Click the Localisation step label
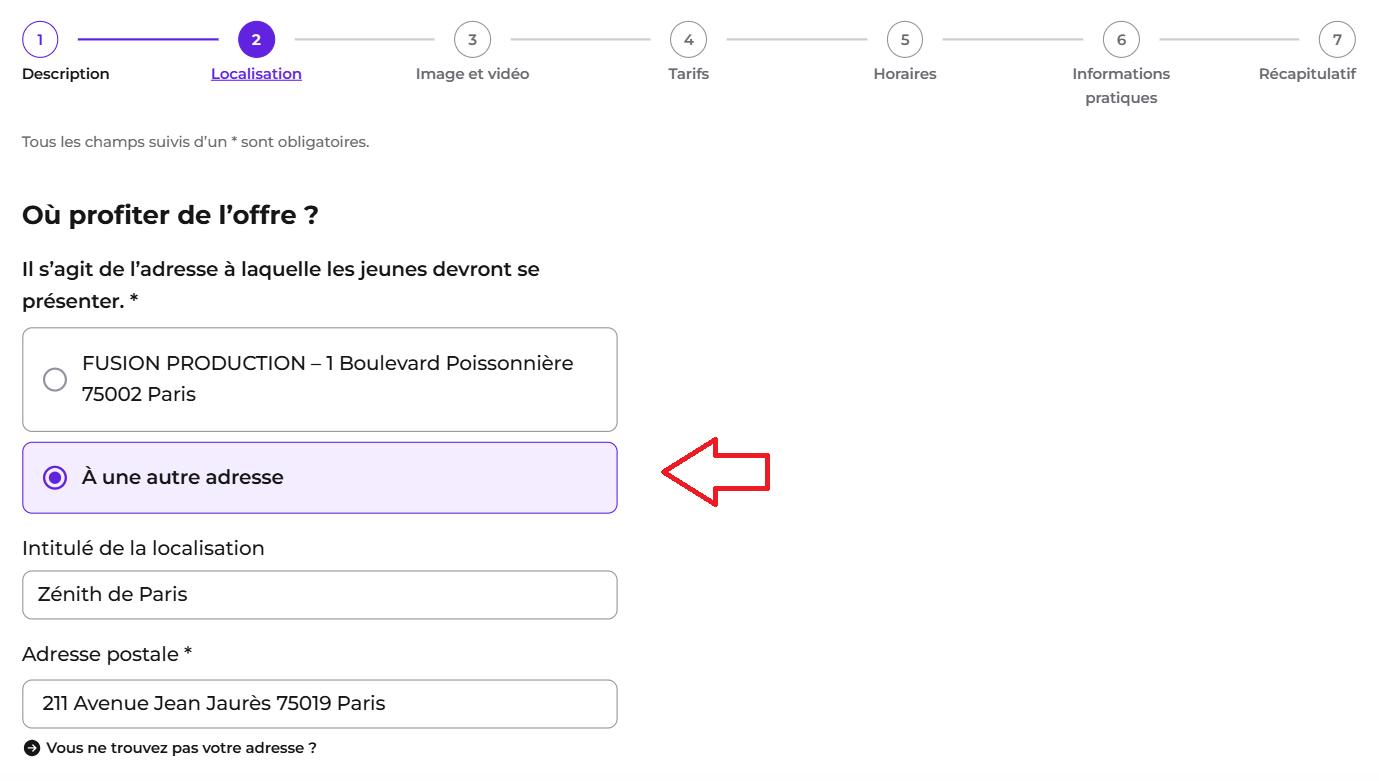This screenshot has height=781, width=1379. [x=256, y=74]
